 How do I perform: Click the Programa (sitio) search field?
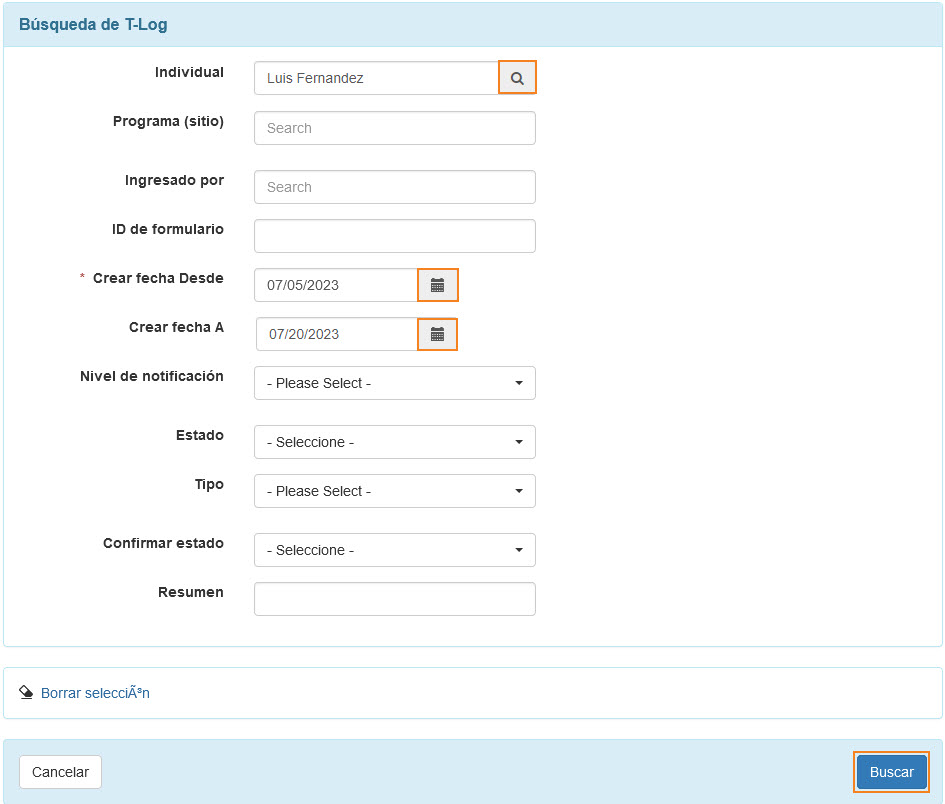coord(395,128)
